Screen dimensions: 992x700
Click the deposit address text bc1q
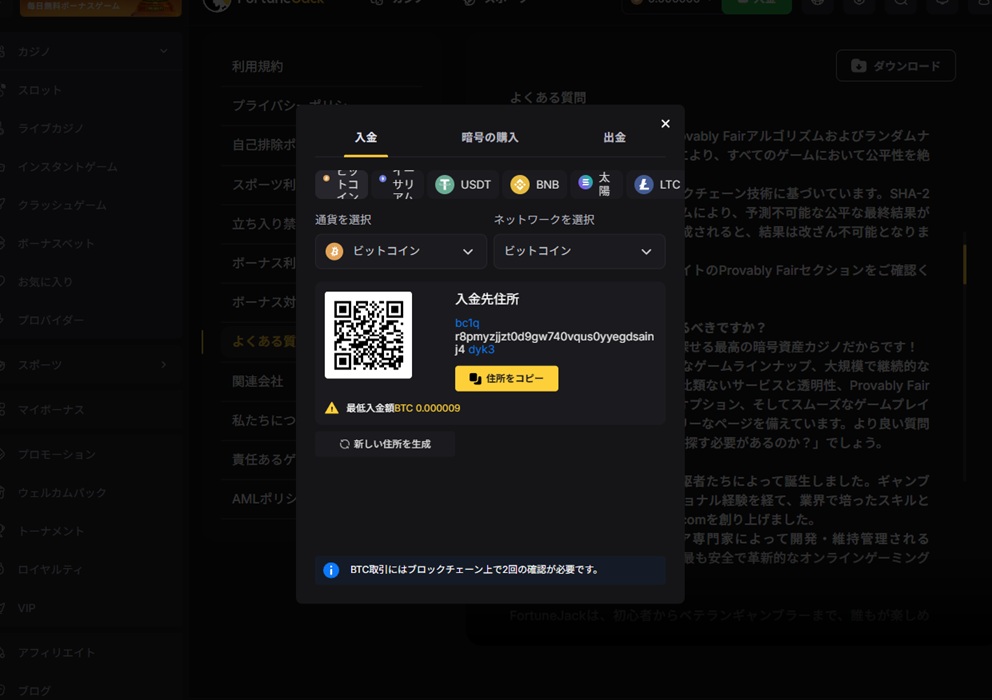pyautogui.click(x=467, y=323)
